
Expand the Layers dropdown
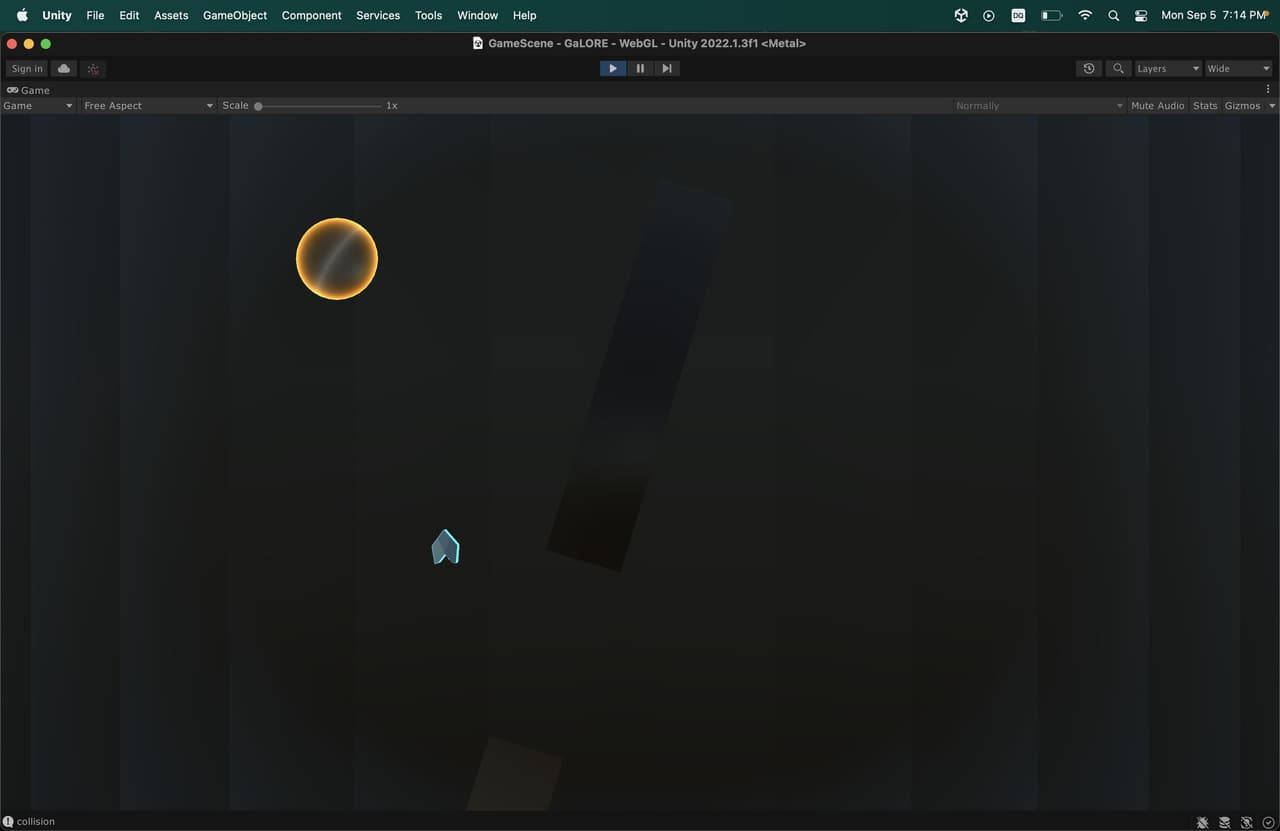1168,68
